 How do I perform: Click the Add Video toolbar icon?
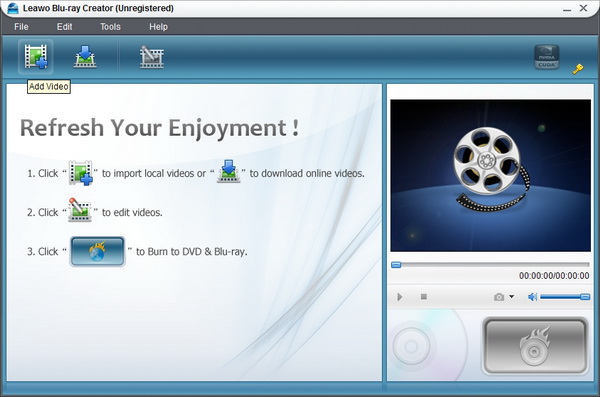36,57
